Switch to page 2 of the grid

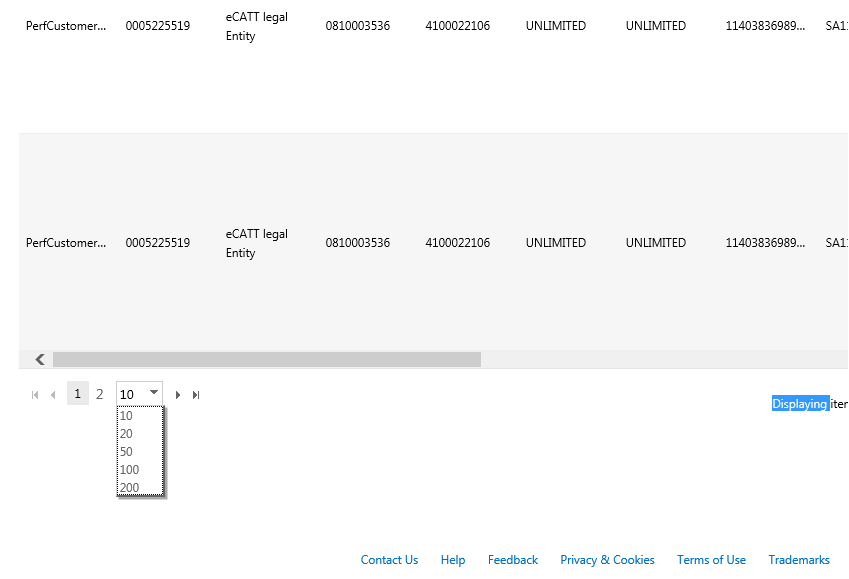[100, 394]
